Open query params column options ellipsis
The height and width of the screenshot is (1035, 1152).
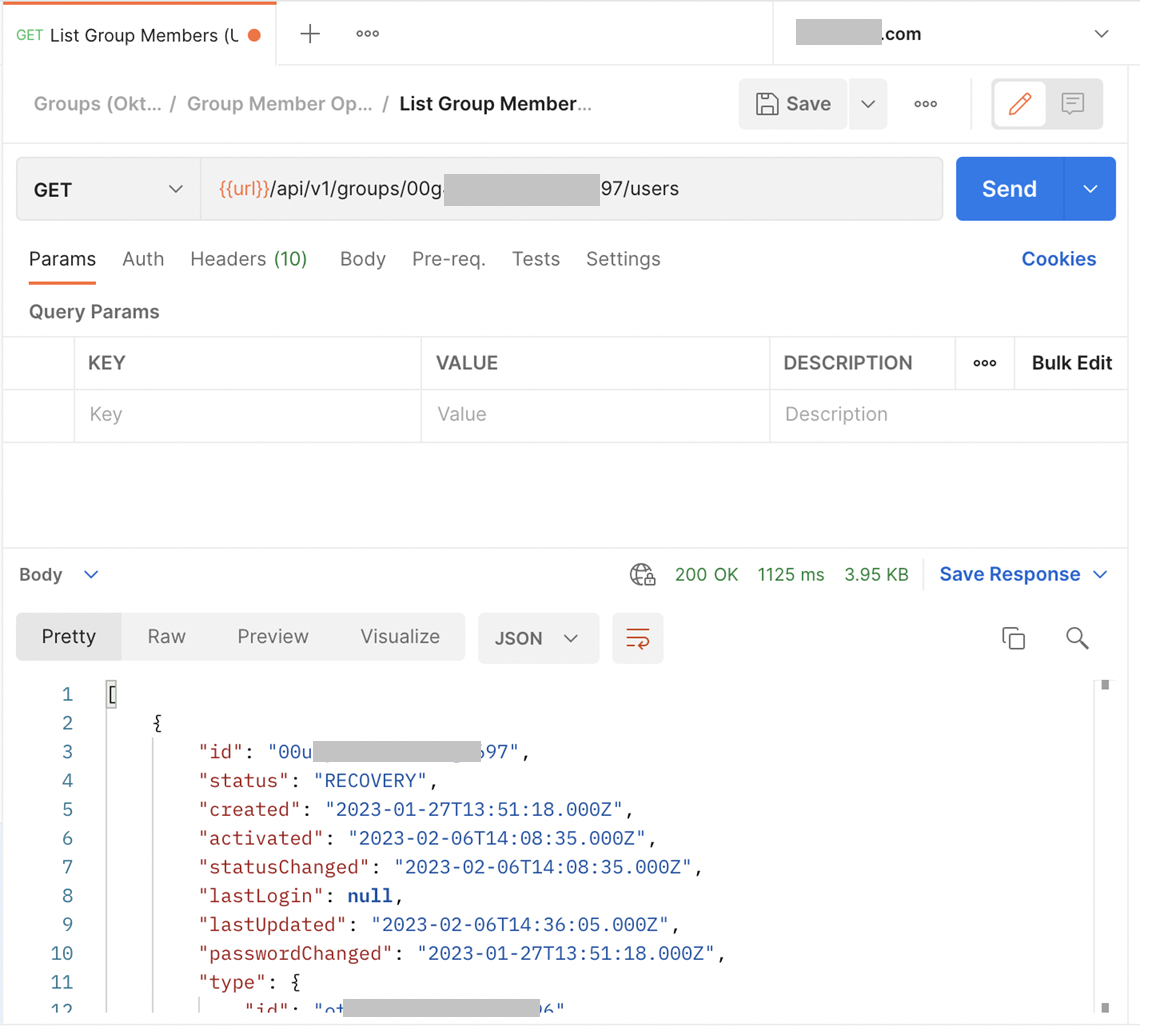984,363
